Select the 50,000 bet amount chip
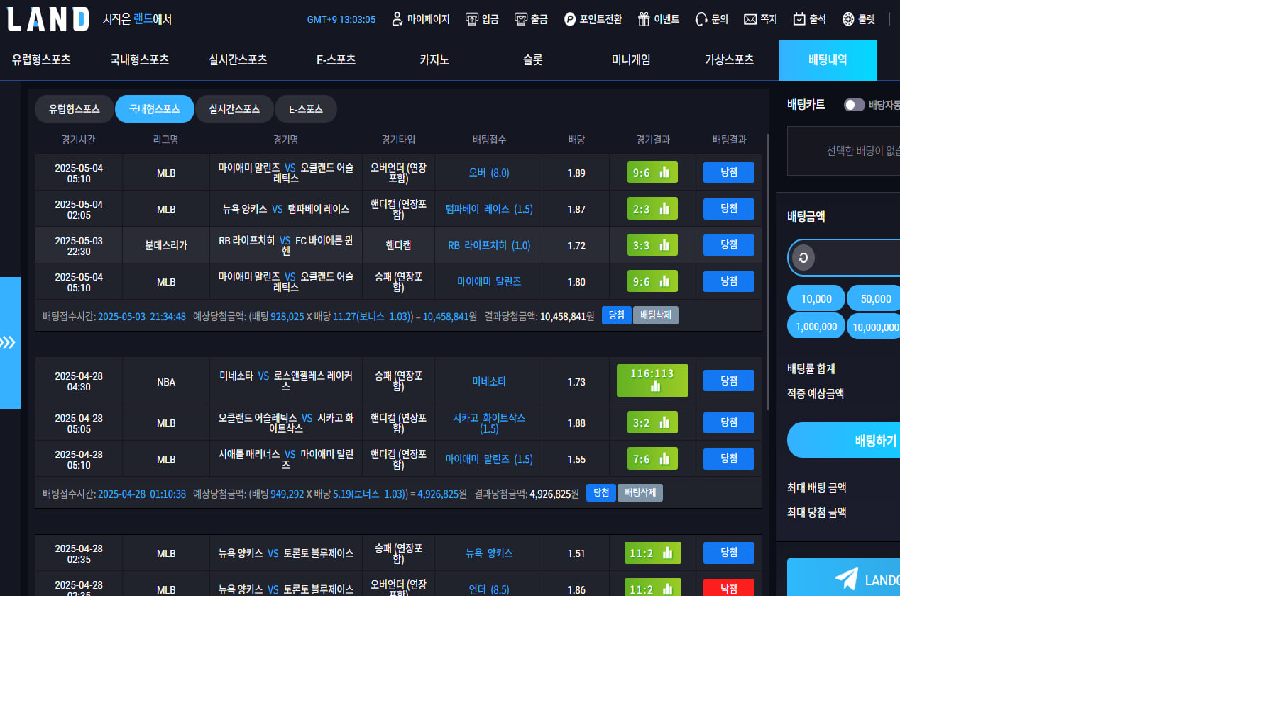The width and height of the screenshot is (1268, 722). (875, 298)
